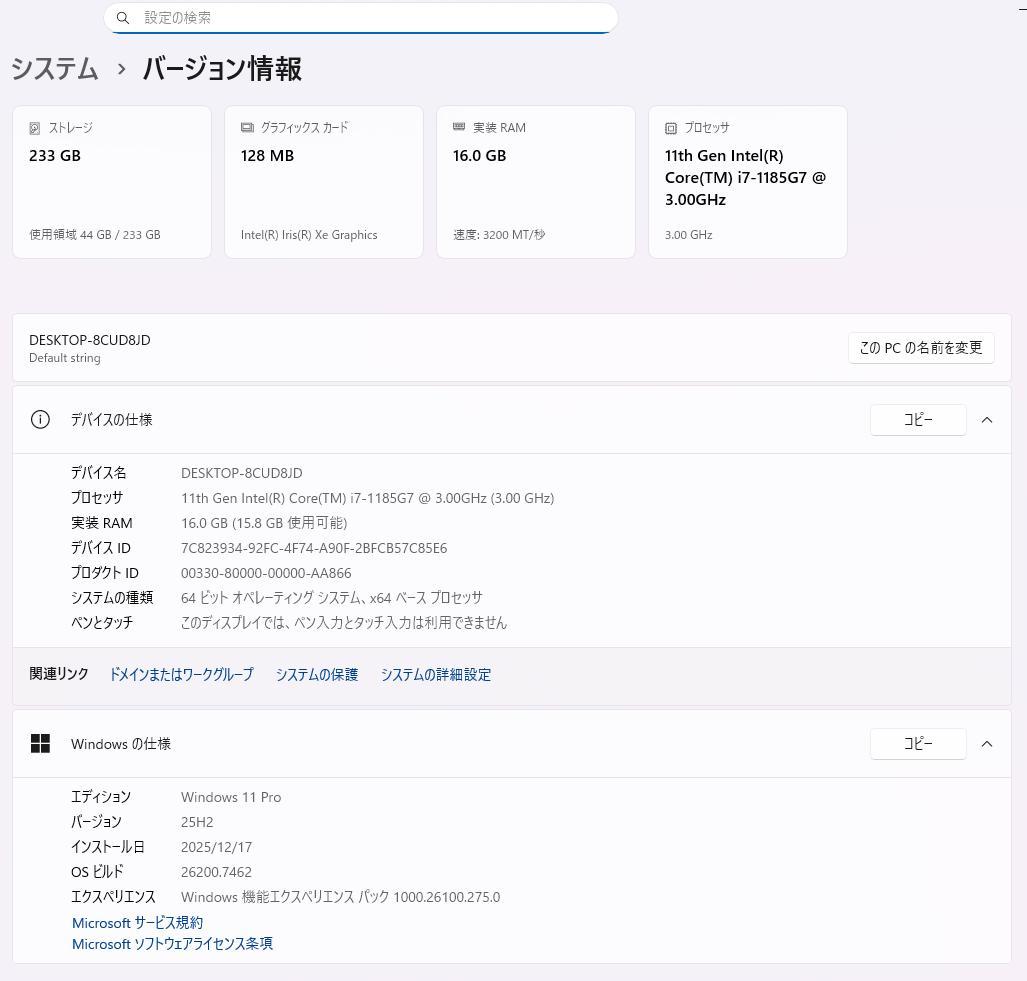Click the この PC の名前を変更 button
Screen dimensions: 1027x981
click(920, 347)
